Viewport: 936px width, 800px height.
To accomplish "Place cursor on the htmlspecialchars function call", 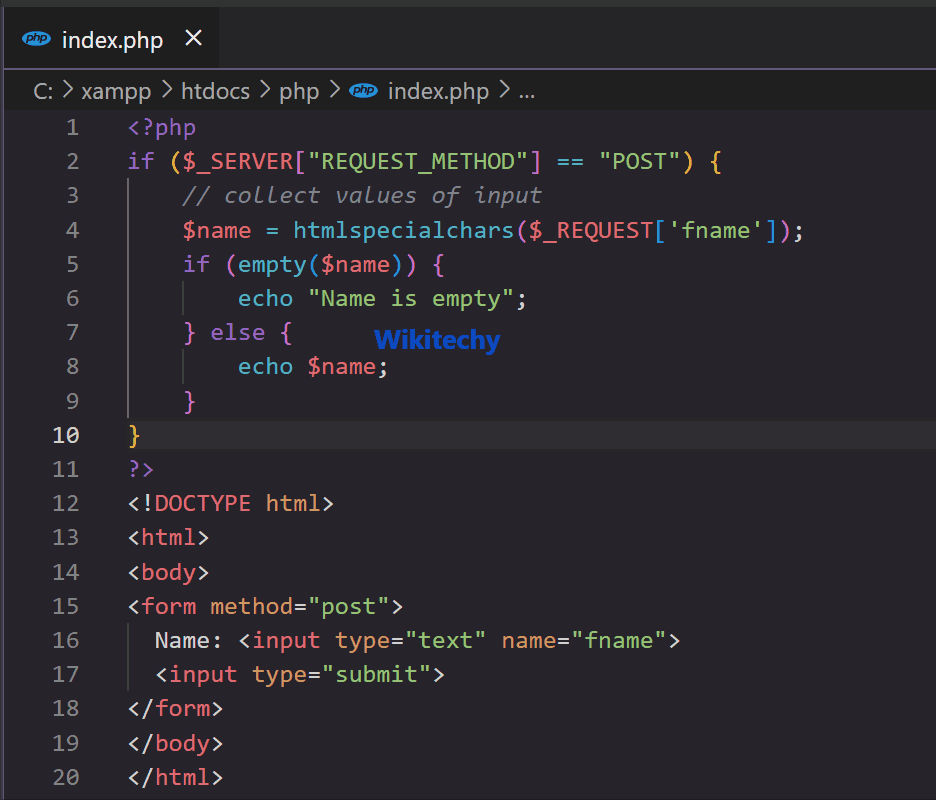I will click(x=398, y=229).
